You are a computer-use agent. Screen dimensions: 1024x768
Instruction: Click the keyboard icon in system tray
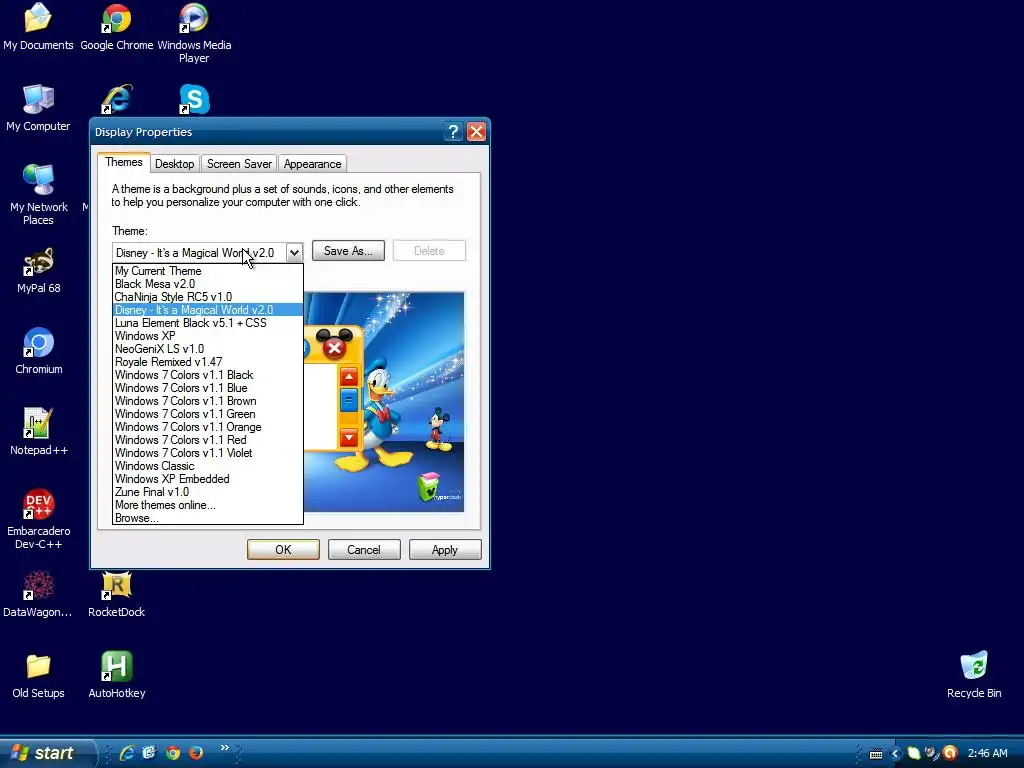coord(876,754)
